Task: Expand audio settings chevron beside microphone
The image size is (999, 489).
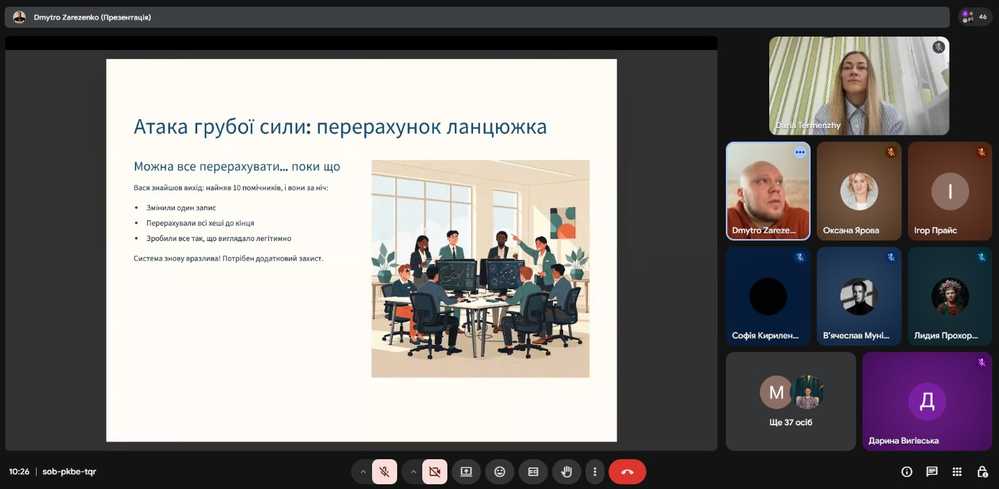Action: click(363, 471)
